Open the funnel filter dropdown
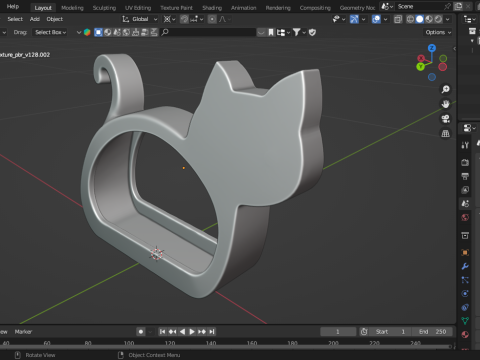480x360 pixels. (299, 32)
